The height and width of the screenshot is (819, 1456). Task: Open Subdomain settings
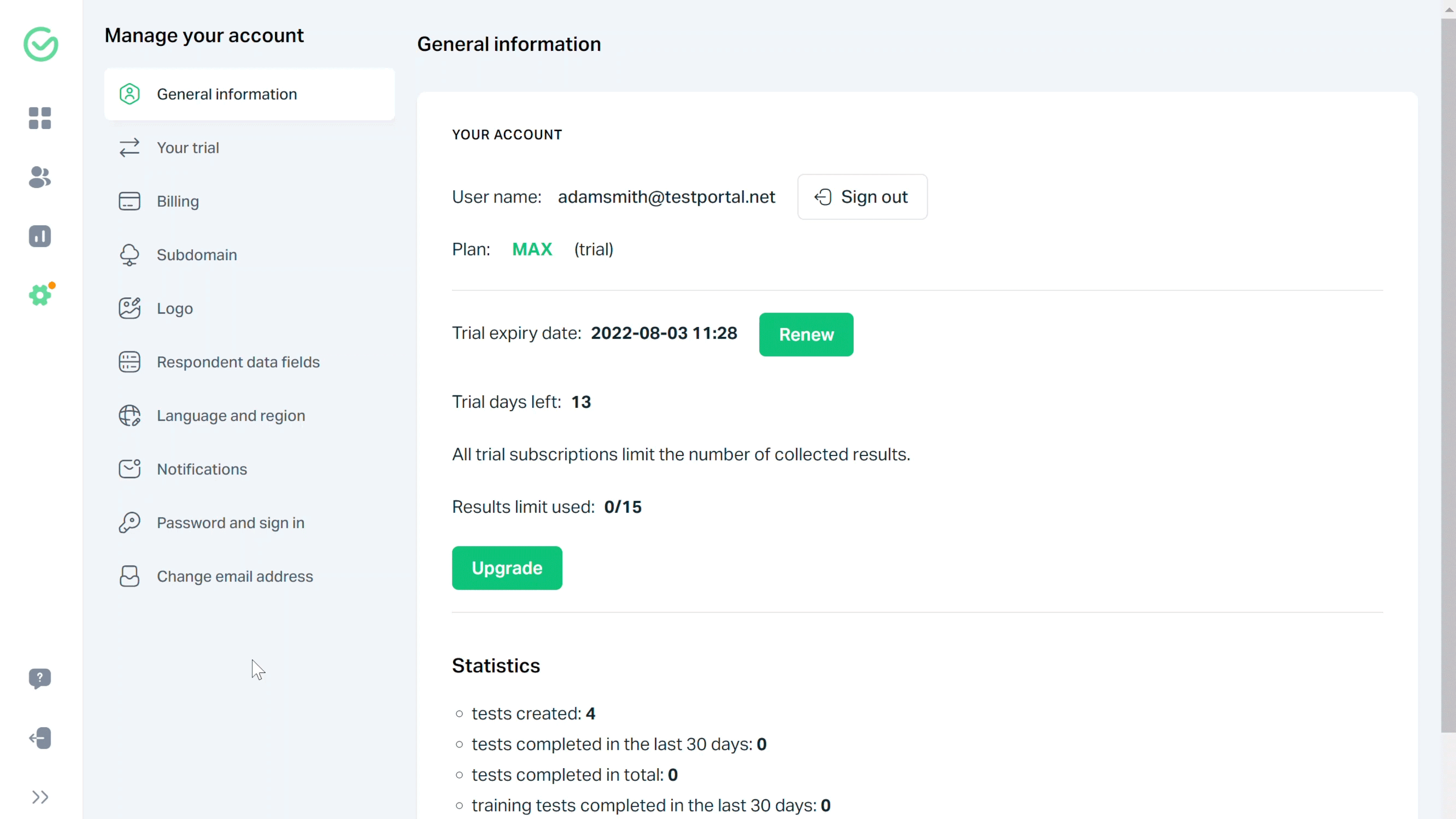pos(196,255)
